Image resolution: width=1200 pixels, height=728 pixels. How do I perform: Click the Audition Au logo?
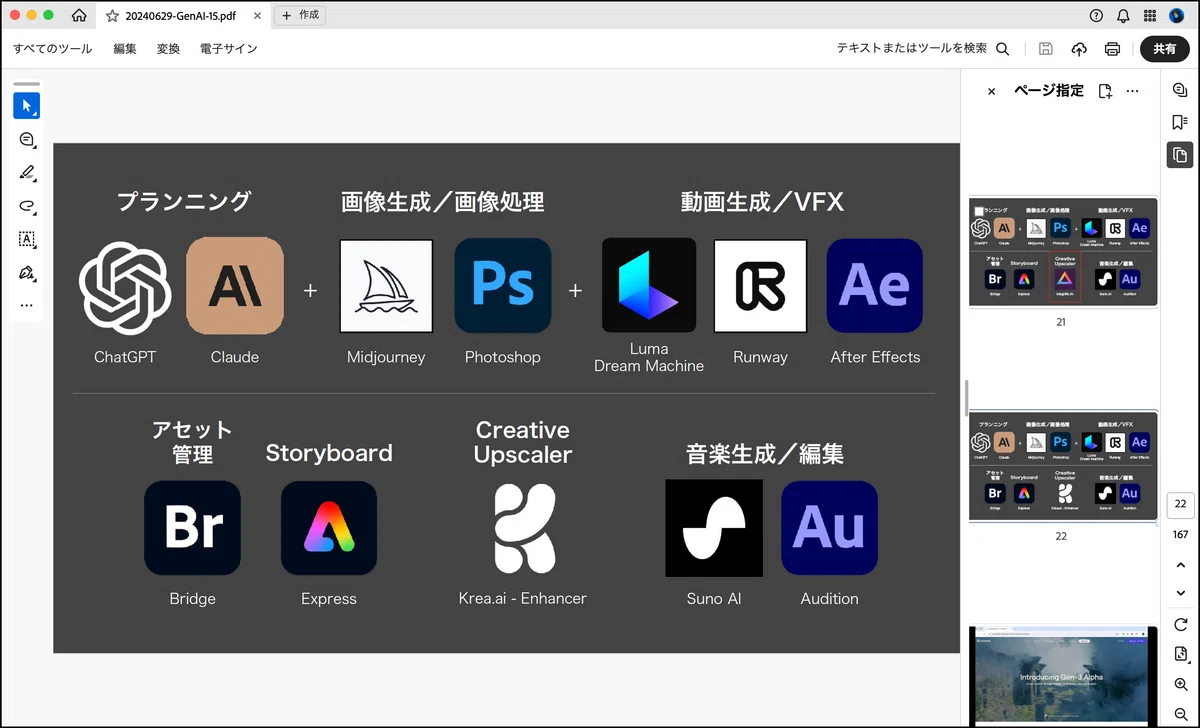829,528
